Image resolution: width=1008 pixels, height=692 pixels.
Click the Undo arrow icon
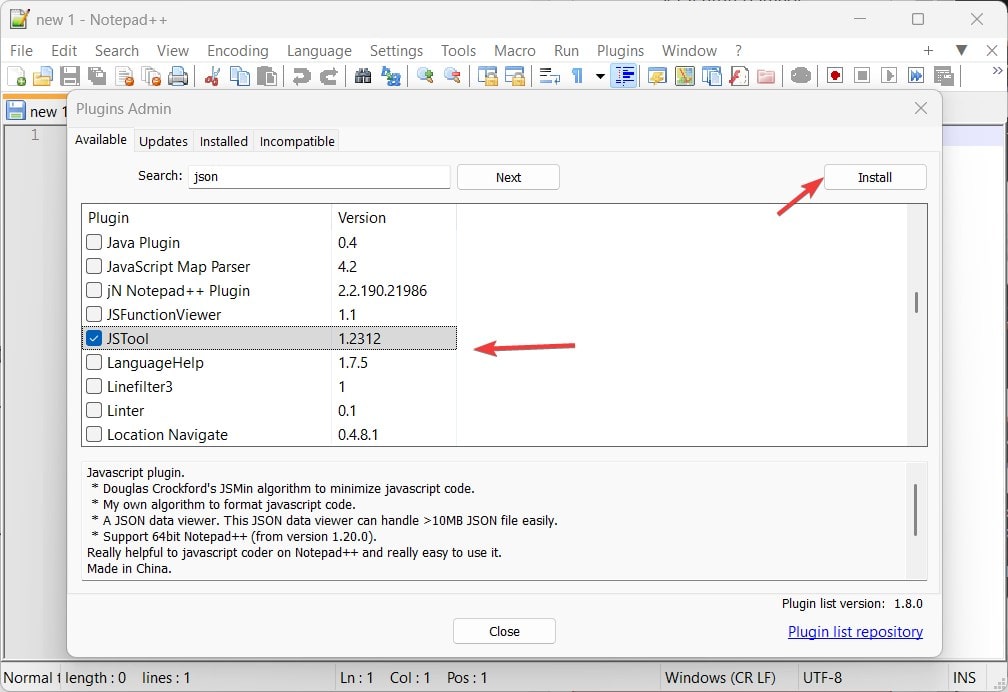(x=301, y=76)
